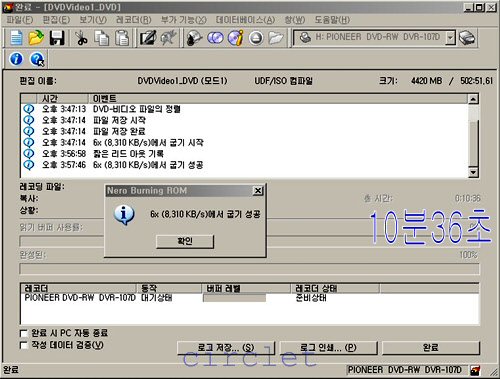The width and height of the screenshot is (500, 379).
Task: Click the 버퍼 레벨 buffer bar
Action: [235, 298]
